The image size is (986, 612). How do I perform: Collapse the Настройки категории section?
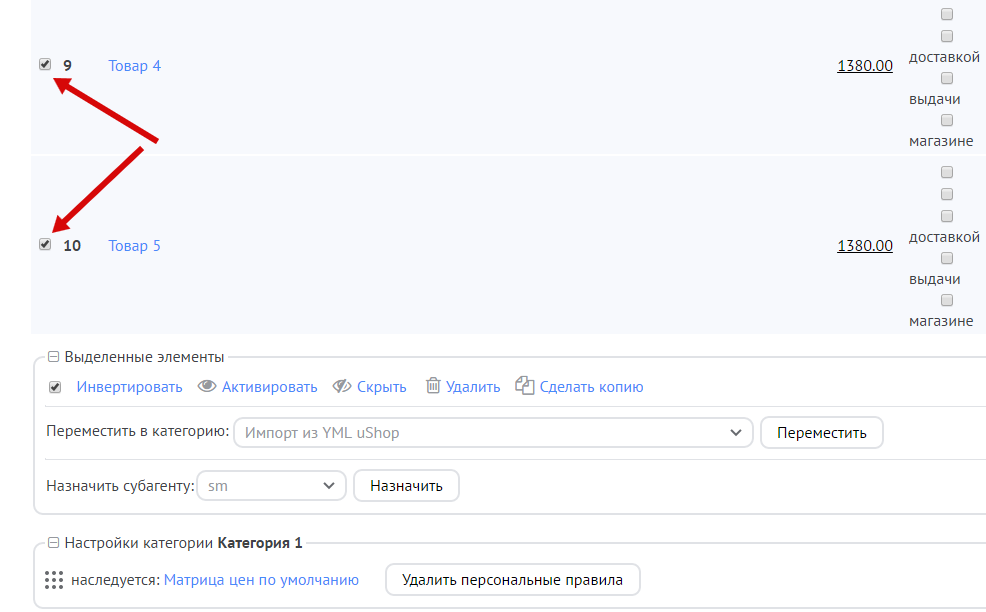tap(54, 543)
